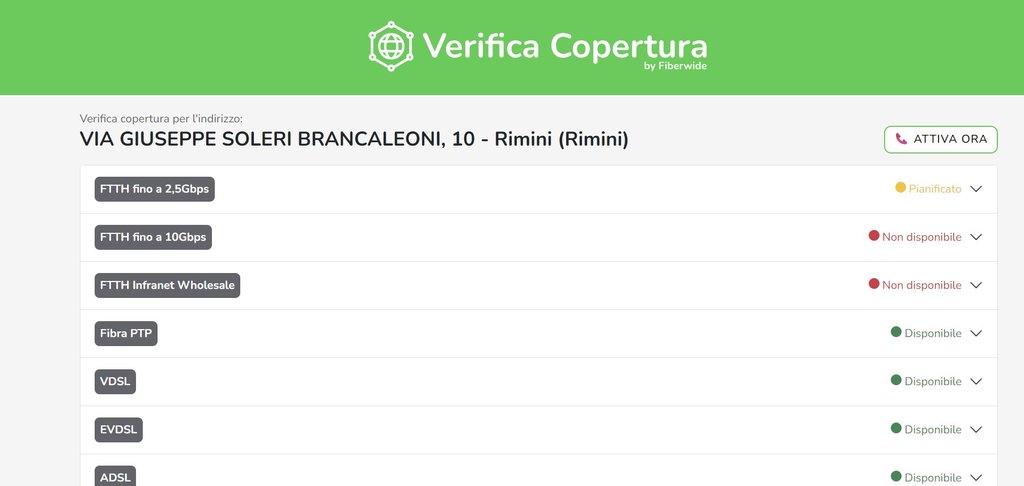
Task: Click red status dot for FTTH Infranet Wholesale
Action: (x=874, y=284)
